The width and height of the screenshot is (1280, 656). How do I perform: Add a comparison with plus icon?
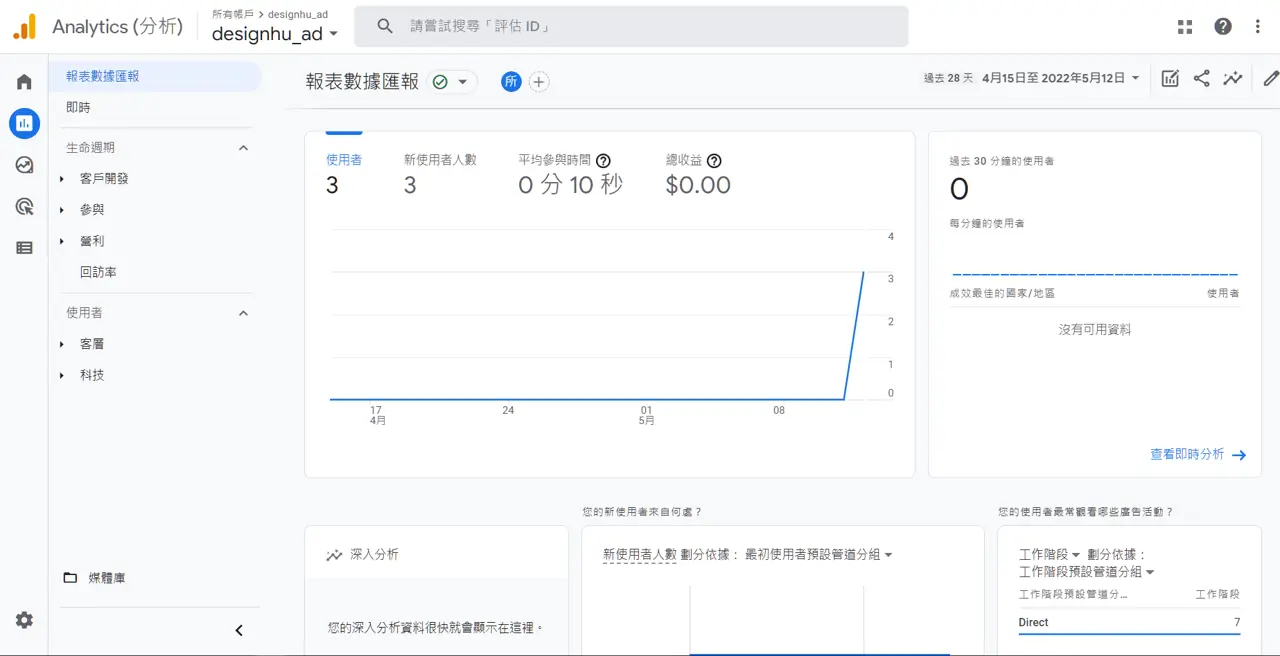point(539,82)
